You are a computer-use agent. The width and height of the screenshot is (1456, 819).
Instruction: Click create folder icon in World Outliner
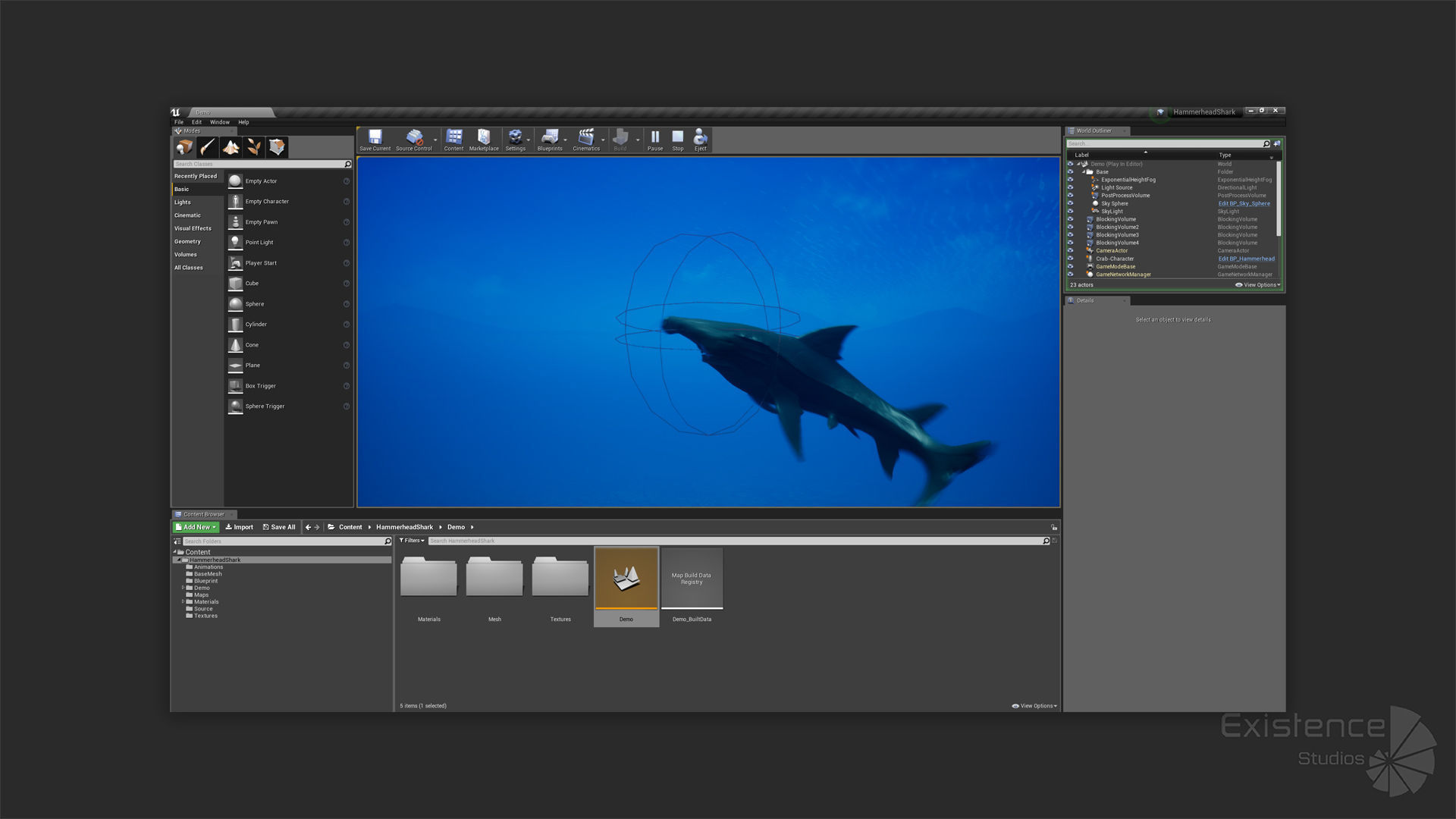pyautogui.click(x=1277, y=143)
